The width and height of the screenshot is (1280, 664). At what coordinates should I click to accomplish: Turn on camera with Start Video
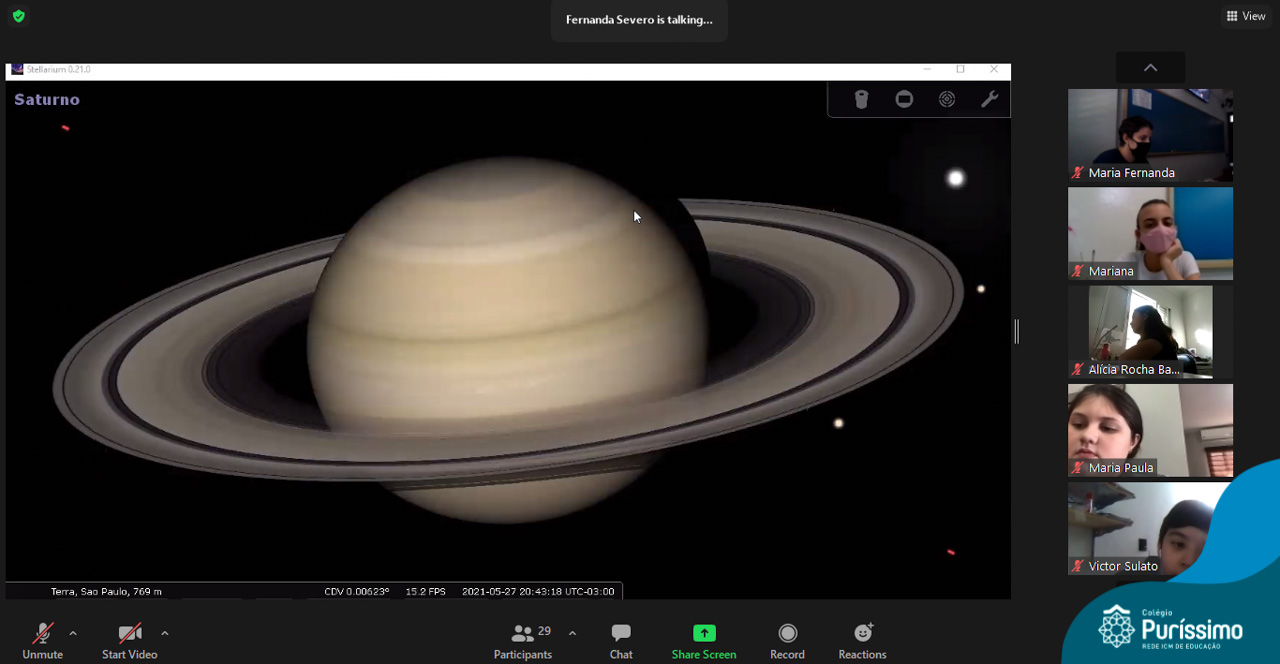129,640
